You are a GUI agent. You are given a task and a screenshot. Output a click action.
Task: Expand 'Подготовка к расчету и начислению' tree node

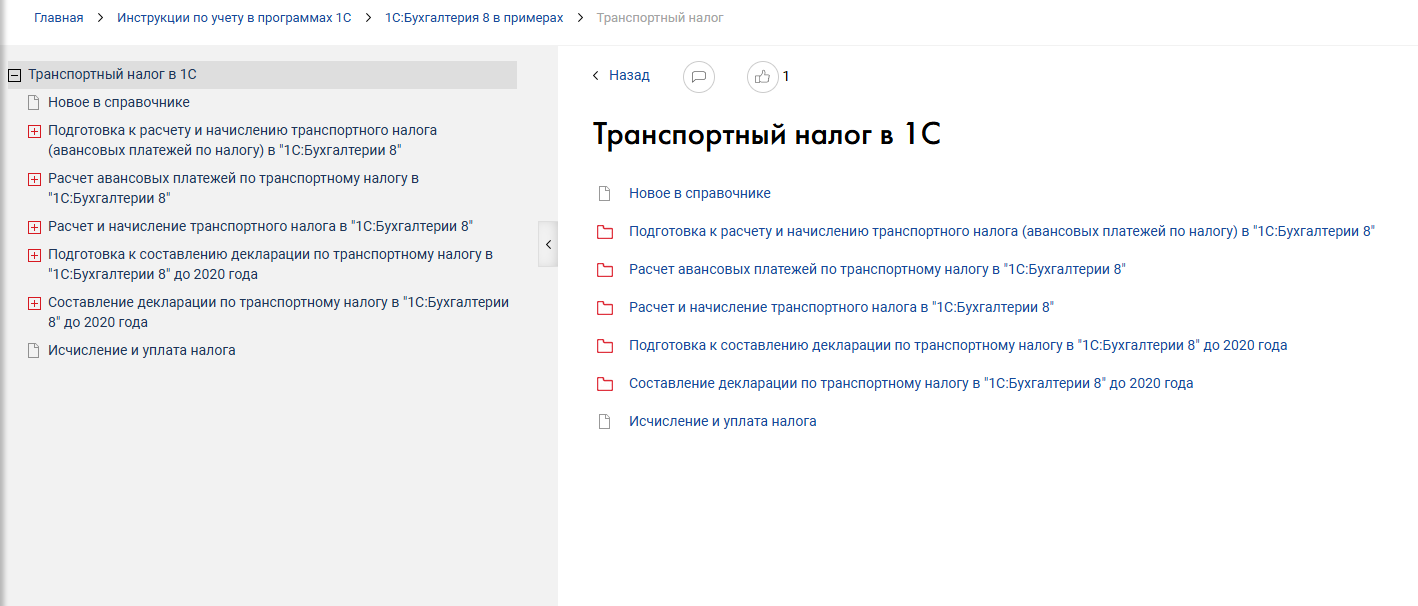coord(34,131)
